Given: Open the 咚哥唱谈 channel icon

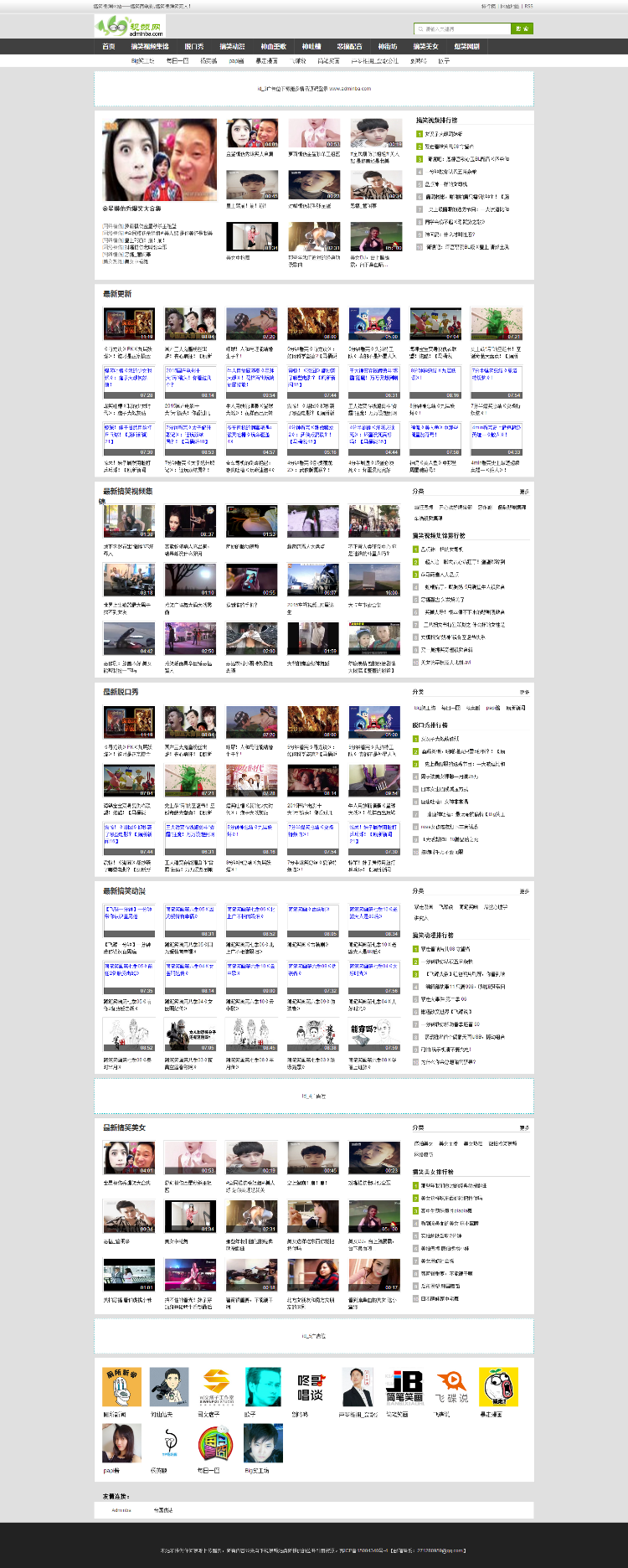Looking at the screenshot, I should [x=311, y=1387].
